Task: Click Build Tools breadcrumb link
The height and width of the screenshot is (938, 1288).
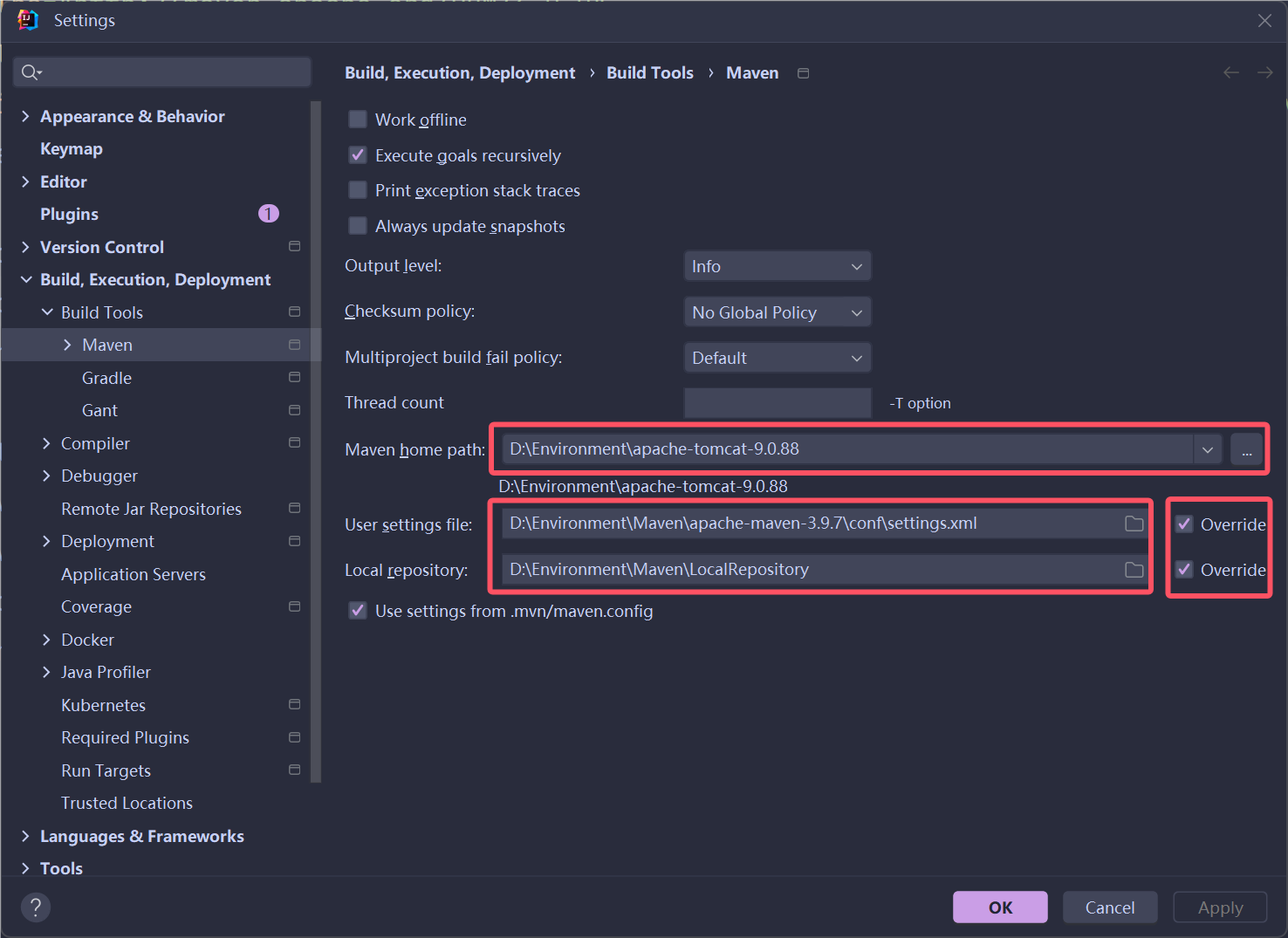Action: (650, 73)
